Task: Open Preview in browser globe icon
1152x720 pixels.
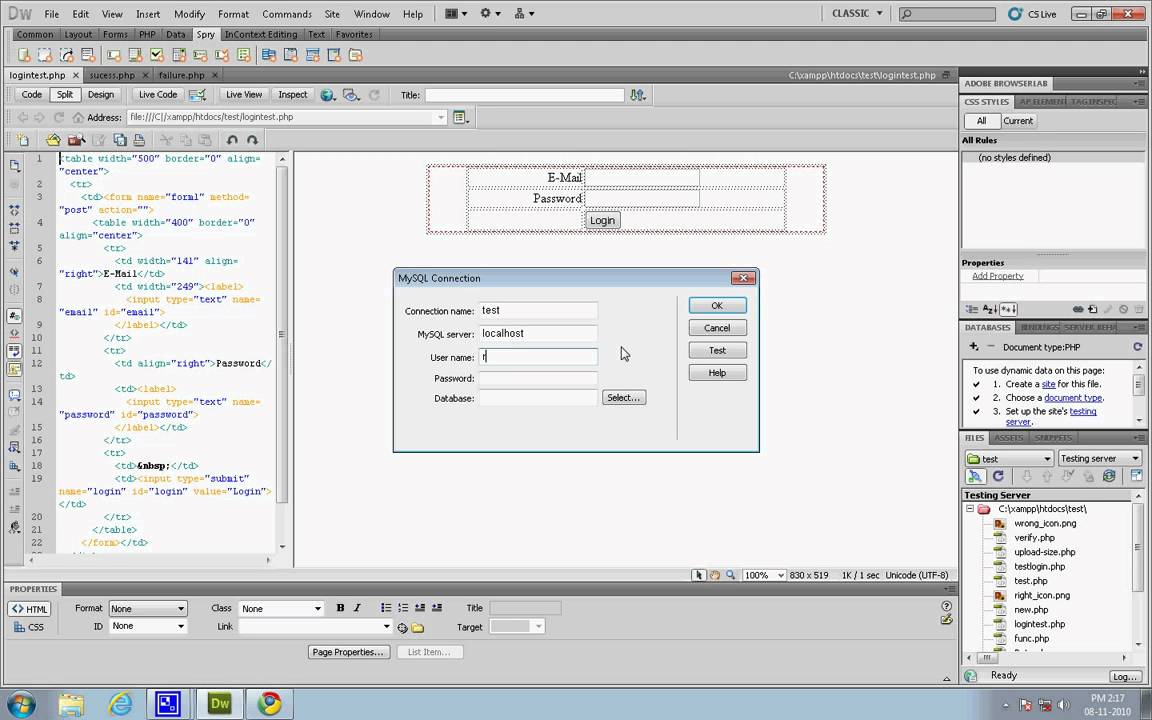Action: (328, 95)
